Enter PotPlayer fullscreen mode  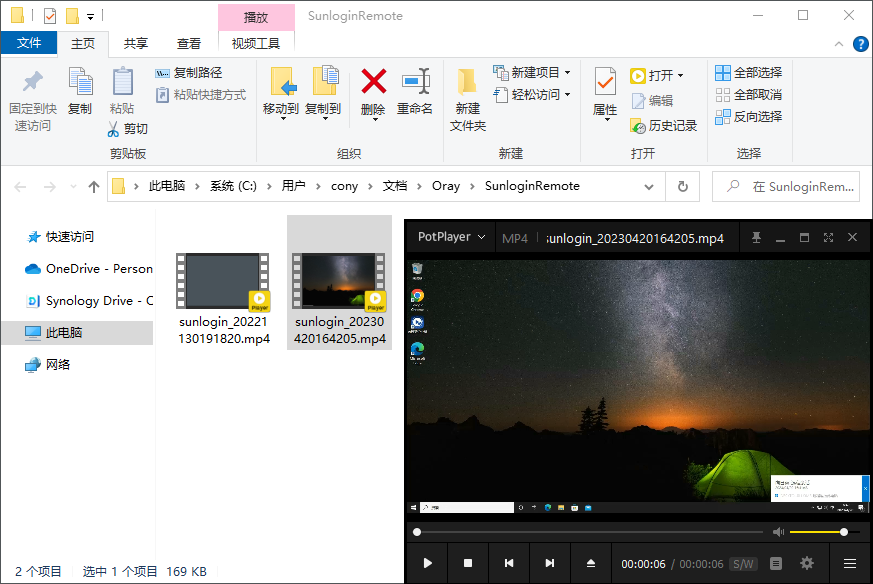click(x=828, y=238)
